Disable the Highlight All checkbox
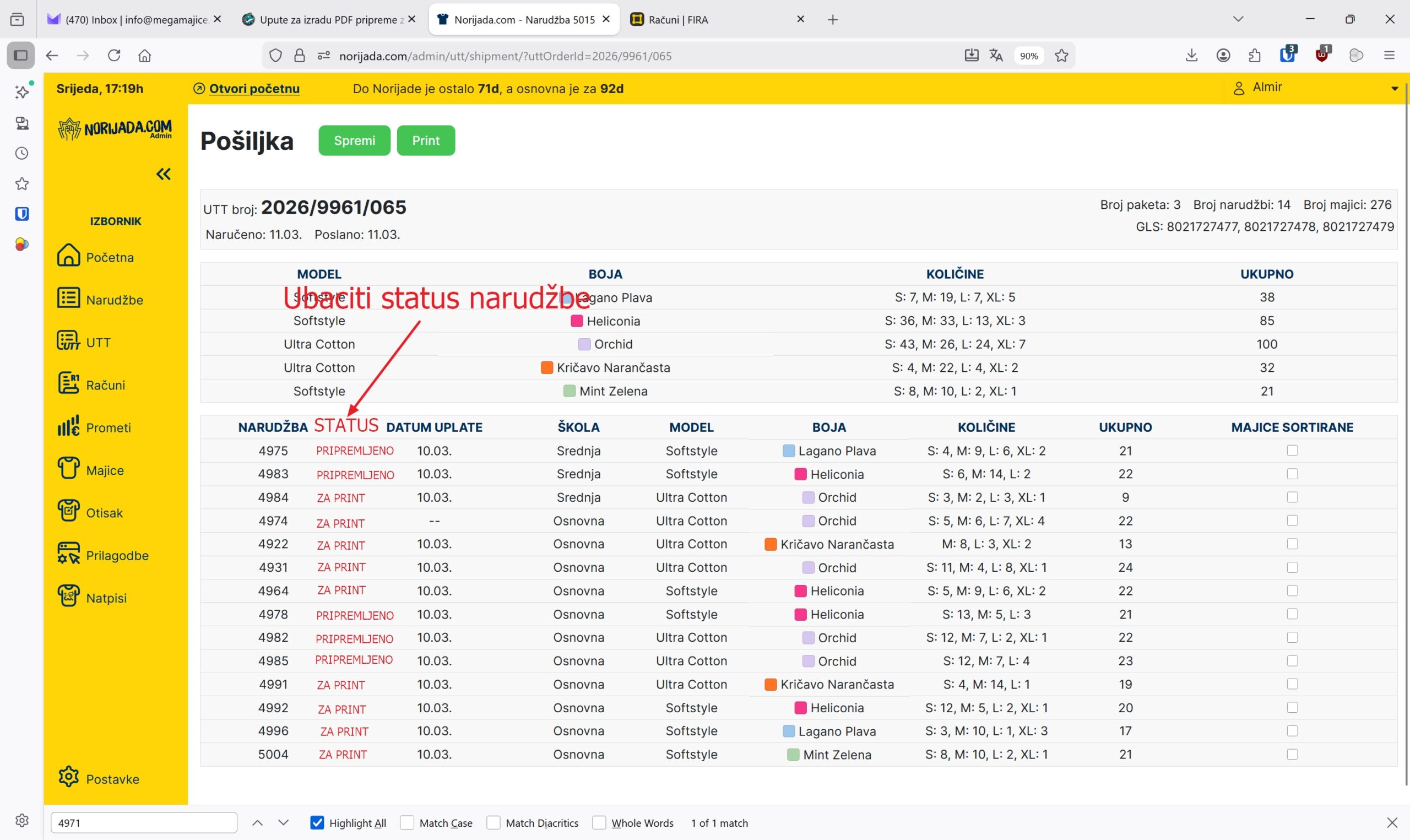The height and width of the screenshot is (840, 1410). coord(317,822)
